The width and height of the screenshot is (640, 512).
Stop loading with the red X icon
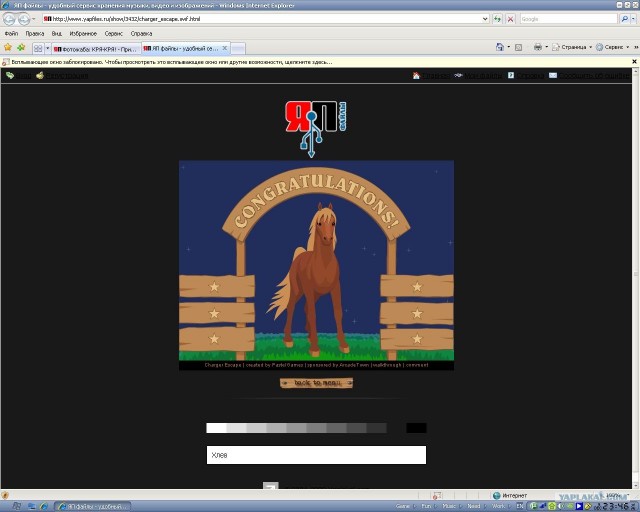coord(510,19)
